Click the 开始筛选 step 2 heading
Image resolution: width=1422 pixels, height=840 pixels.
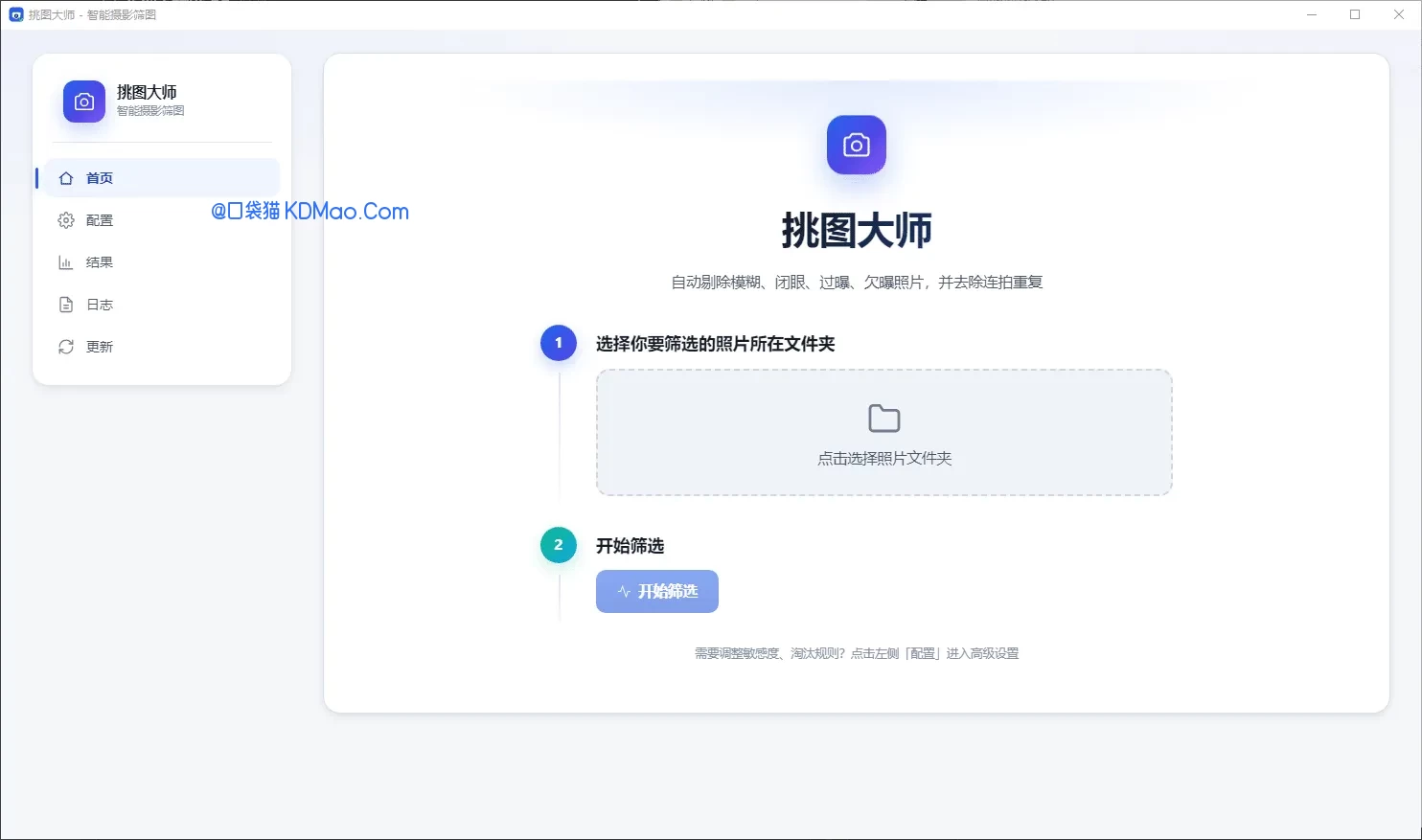coord(631,546)
